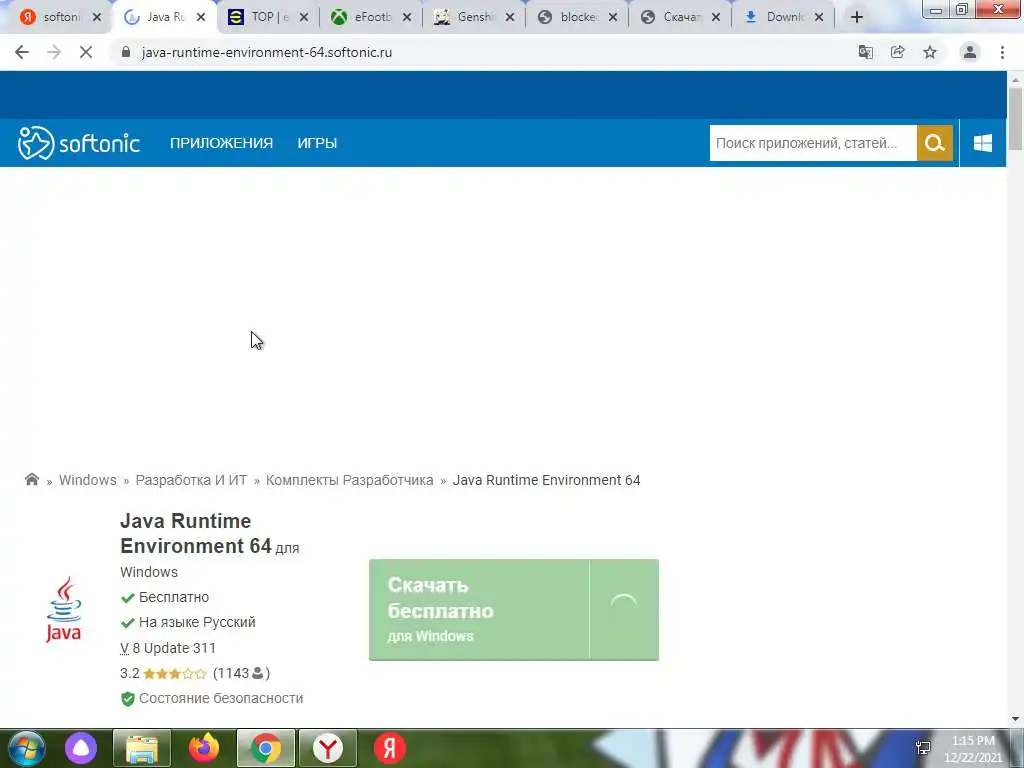
Task: Click the Softonic logo
Action: click(78, 143)
